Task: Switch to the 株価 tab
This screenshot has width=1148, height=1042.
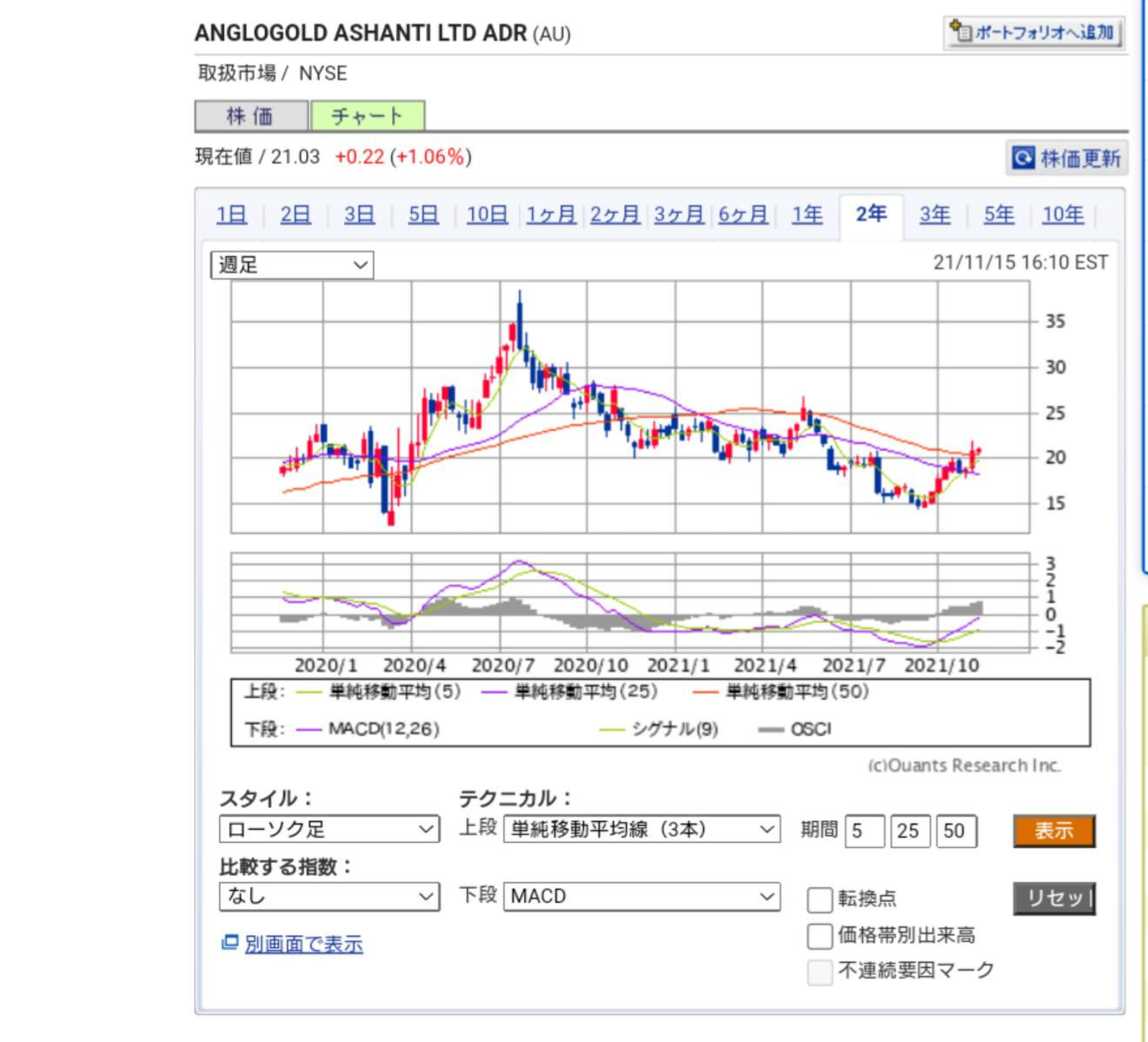Action: point(250,116)
